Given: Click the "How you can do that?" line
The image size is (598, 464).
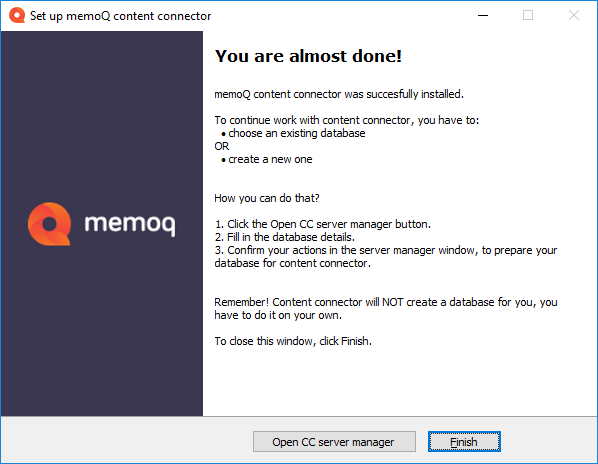Looking at the screenshot, I should [267, 198].
